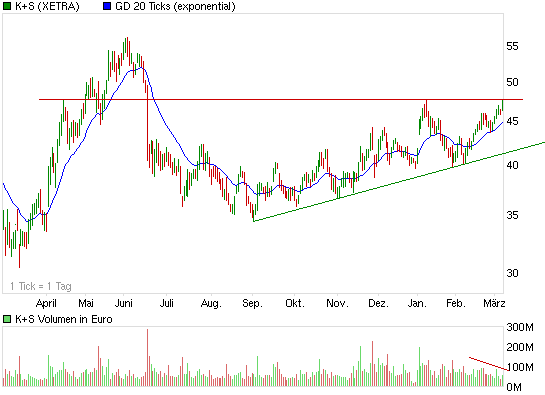
Task: Click the 'Juli' month label
Action: 166,303
